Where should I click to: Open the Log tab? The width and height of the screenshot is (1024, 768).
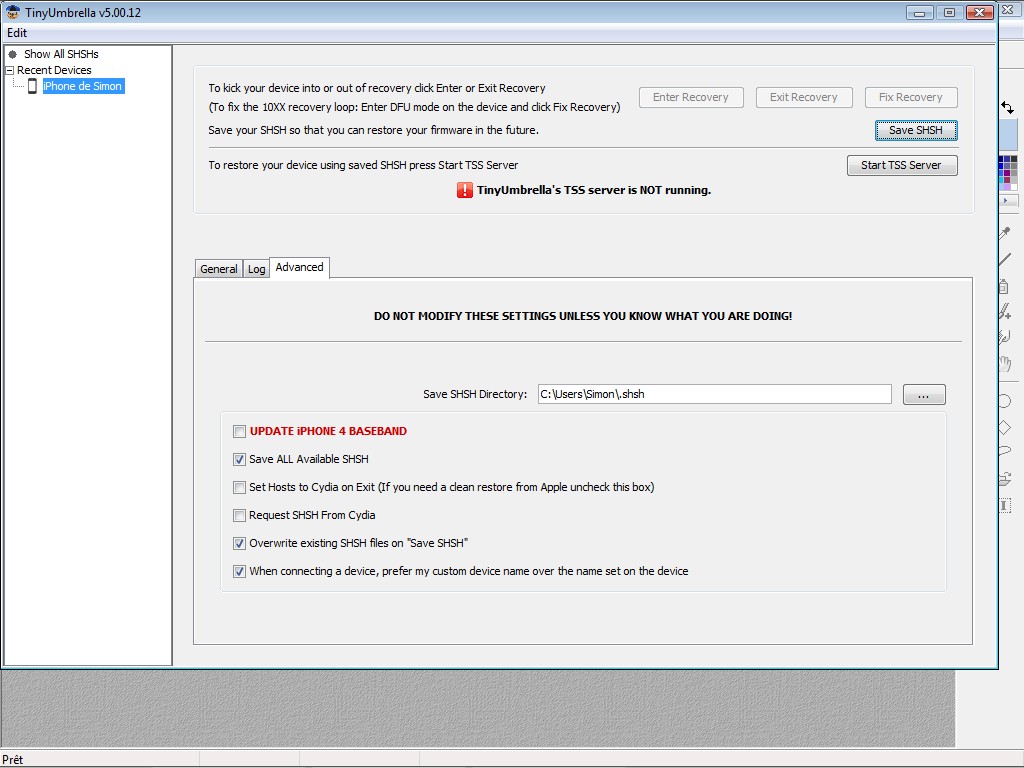click(x=257, y=269)
